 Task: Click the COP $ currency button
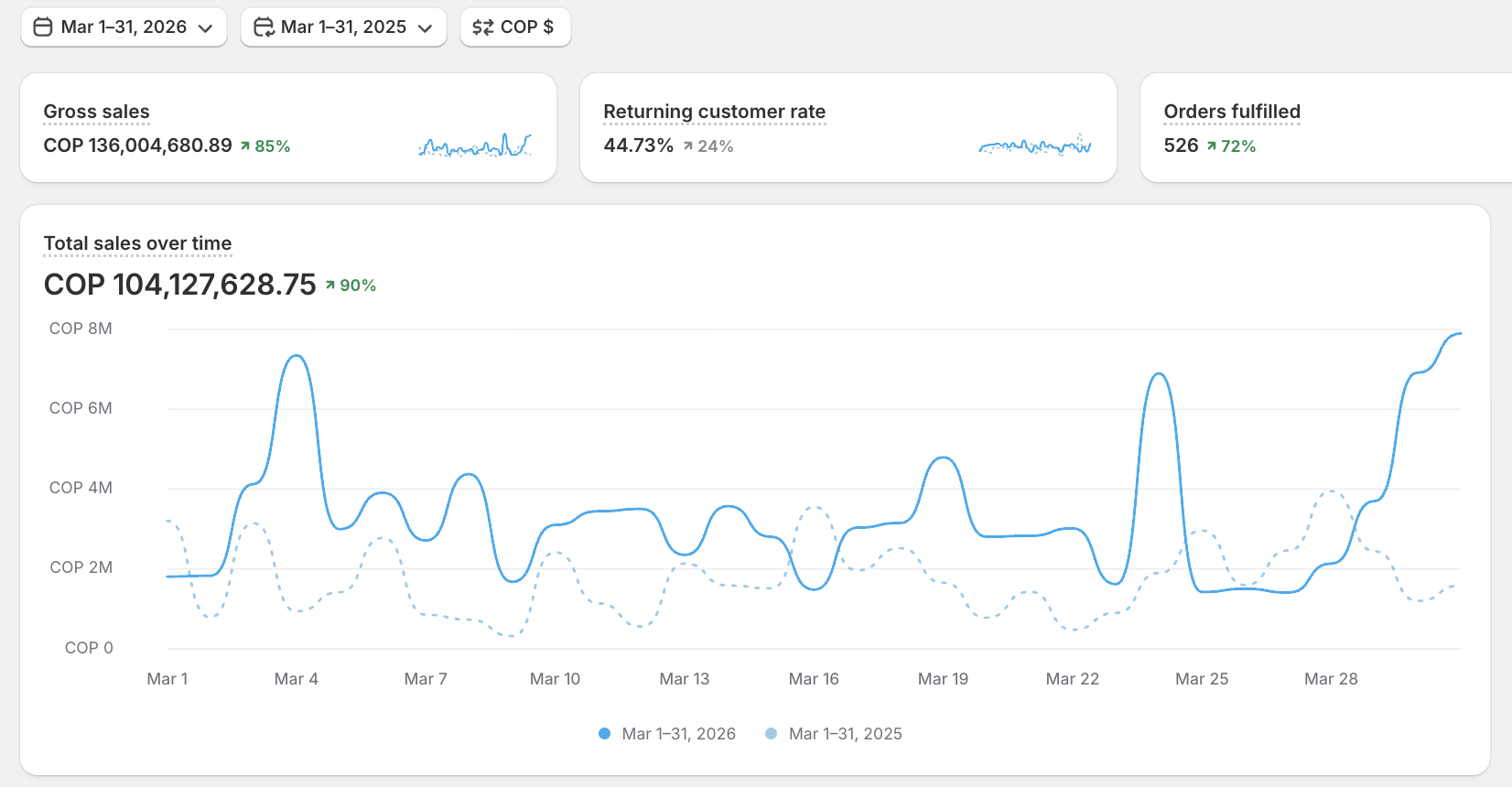click(x=515, y=27)
